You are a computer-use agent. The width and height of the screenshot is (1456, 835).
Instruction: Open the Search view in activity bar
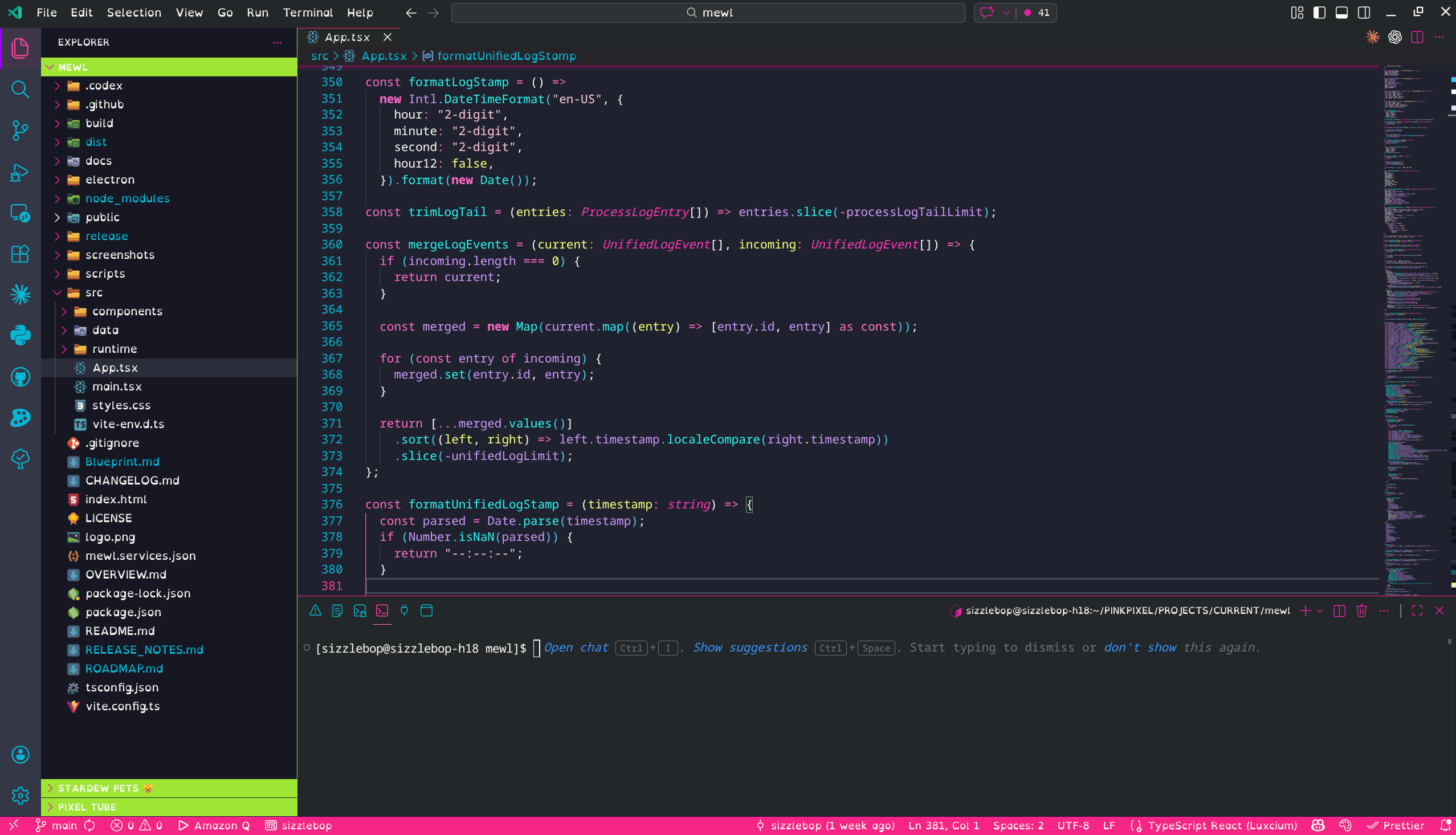[20, 89]
